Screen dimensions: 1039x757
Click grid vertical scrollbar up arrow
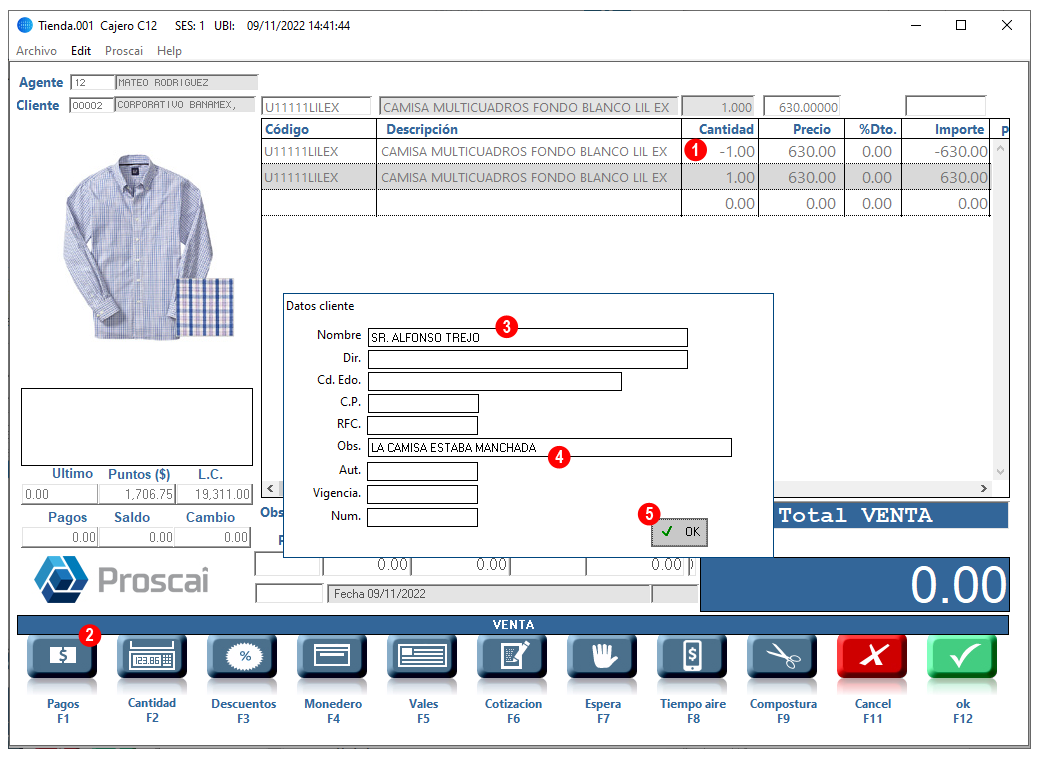(x=1001, y=148)
